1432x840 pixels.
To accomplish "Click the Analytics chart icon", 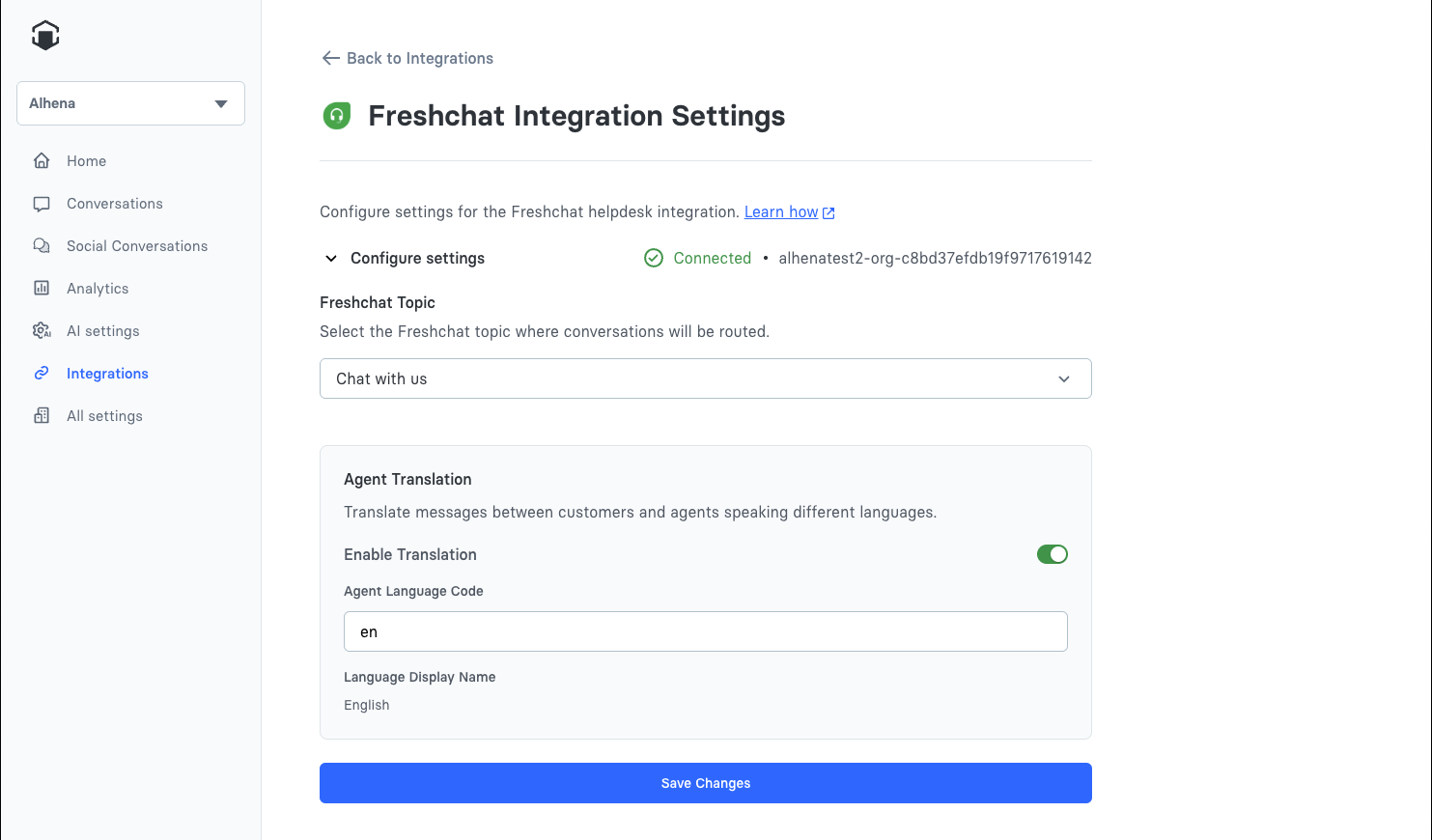I will click(42, 289).
